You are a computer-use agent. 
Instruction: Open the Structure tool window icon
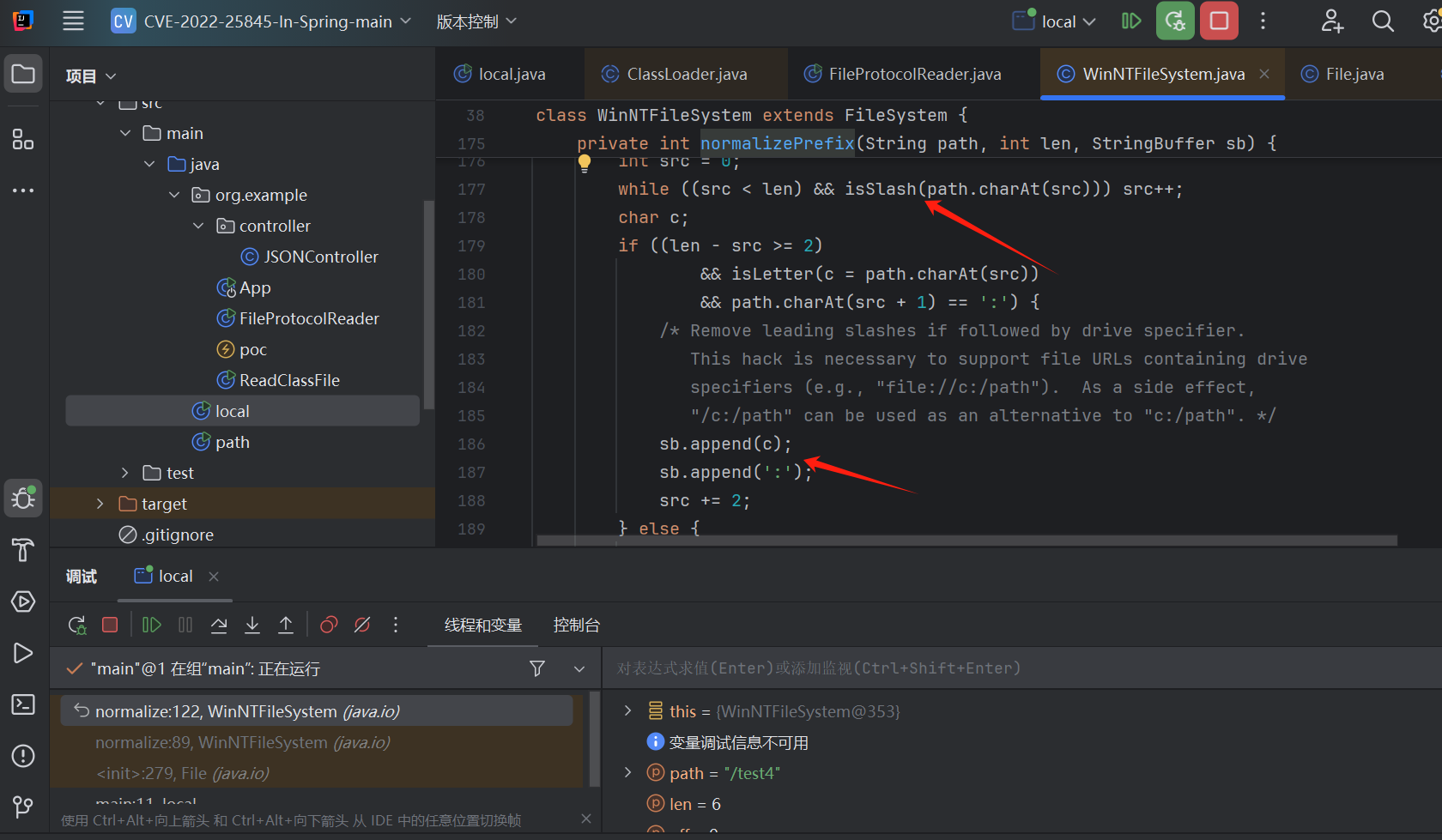click(23, 139)
